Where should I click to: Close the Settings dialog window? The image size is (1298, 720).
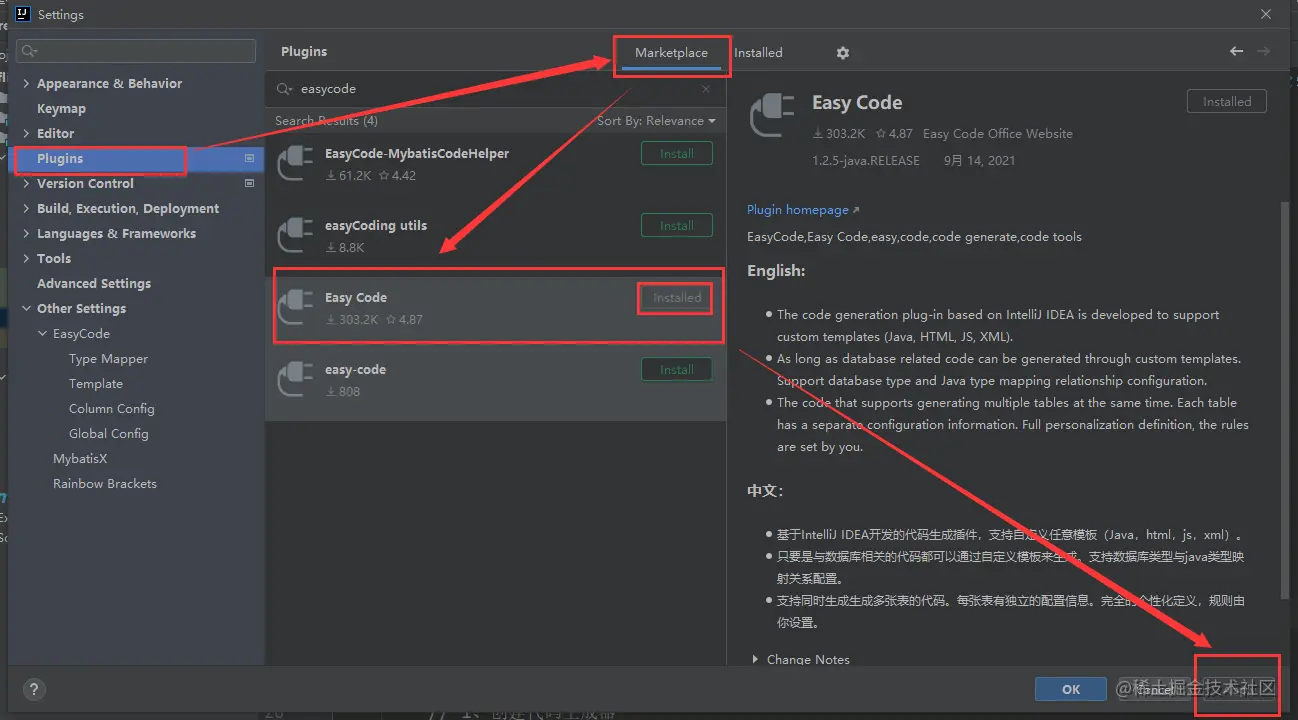point(1267,14)
